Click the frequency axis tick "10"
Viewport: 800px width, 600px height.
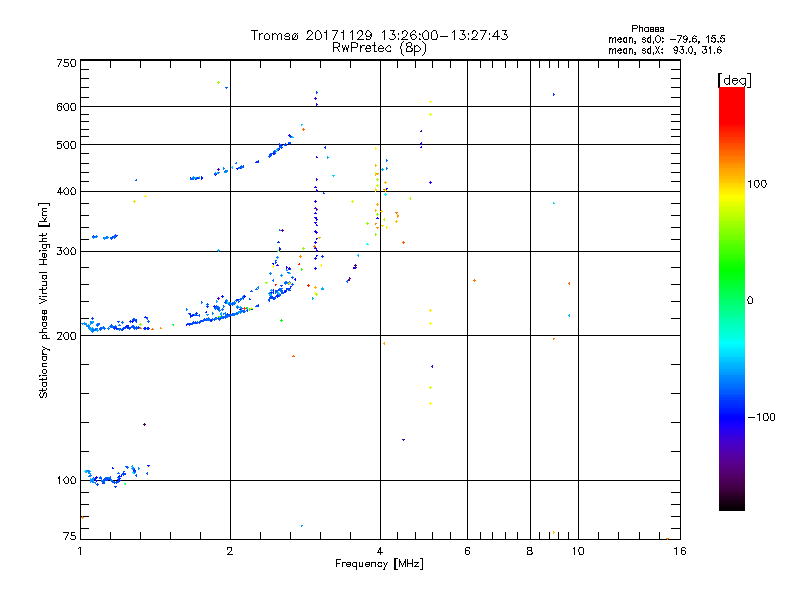click(x=578, y=551)
